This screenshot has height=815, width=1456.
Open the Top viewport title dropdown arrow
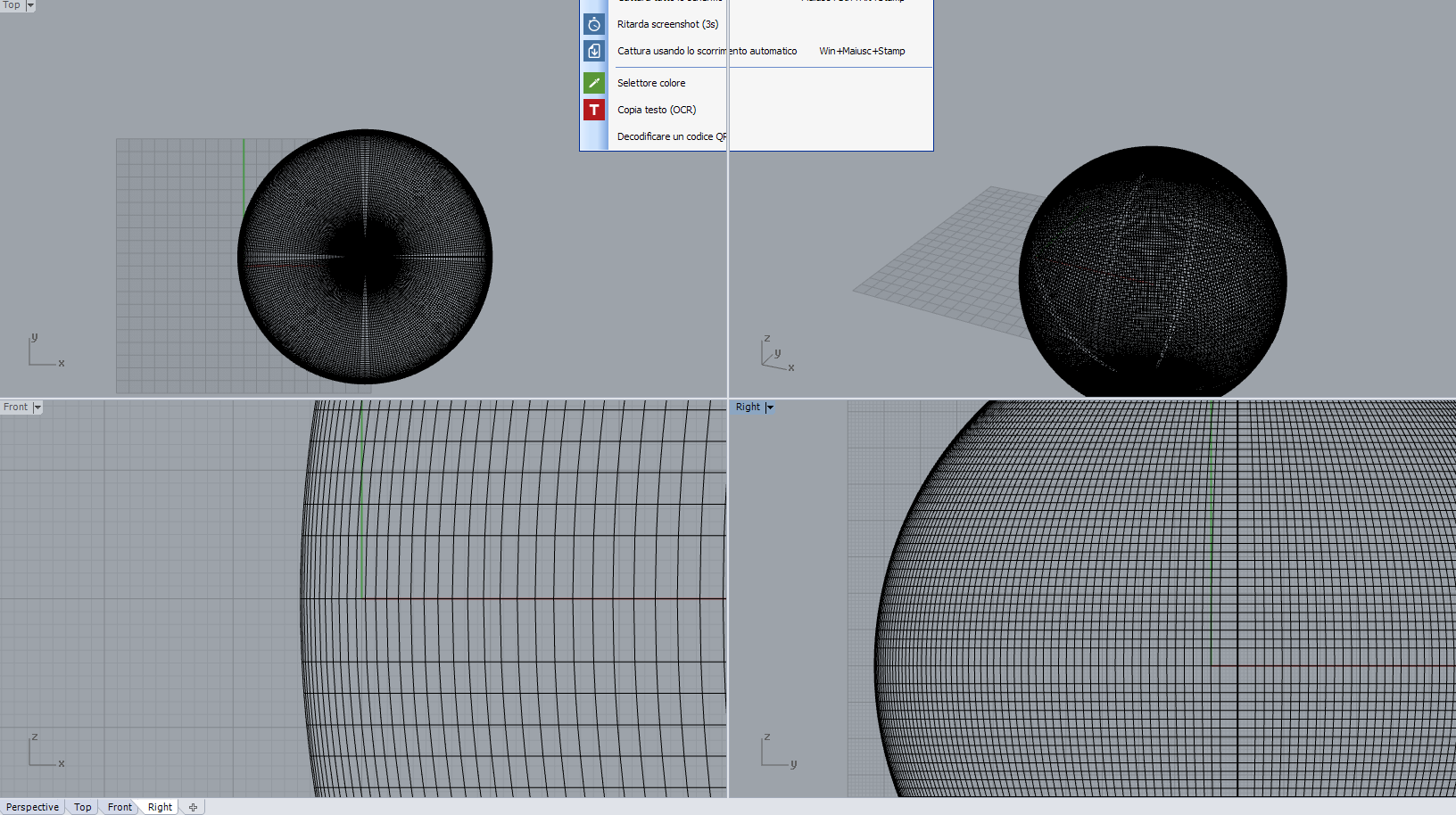30,5
